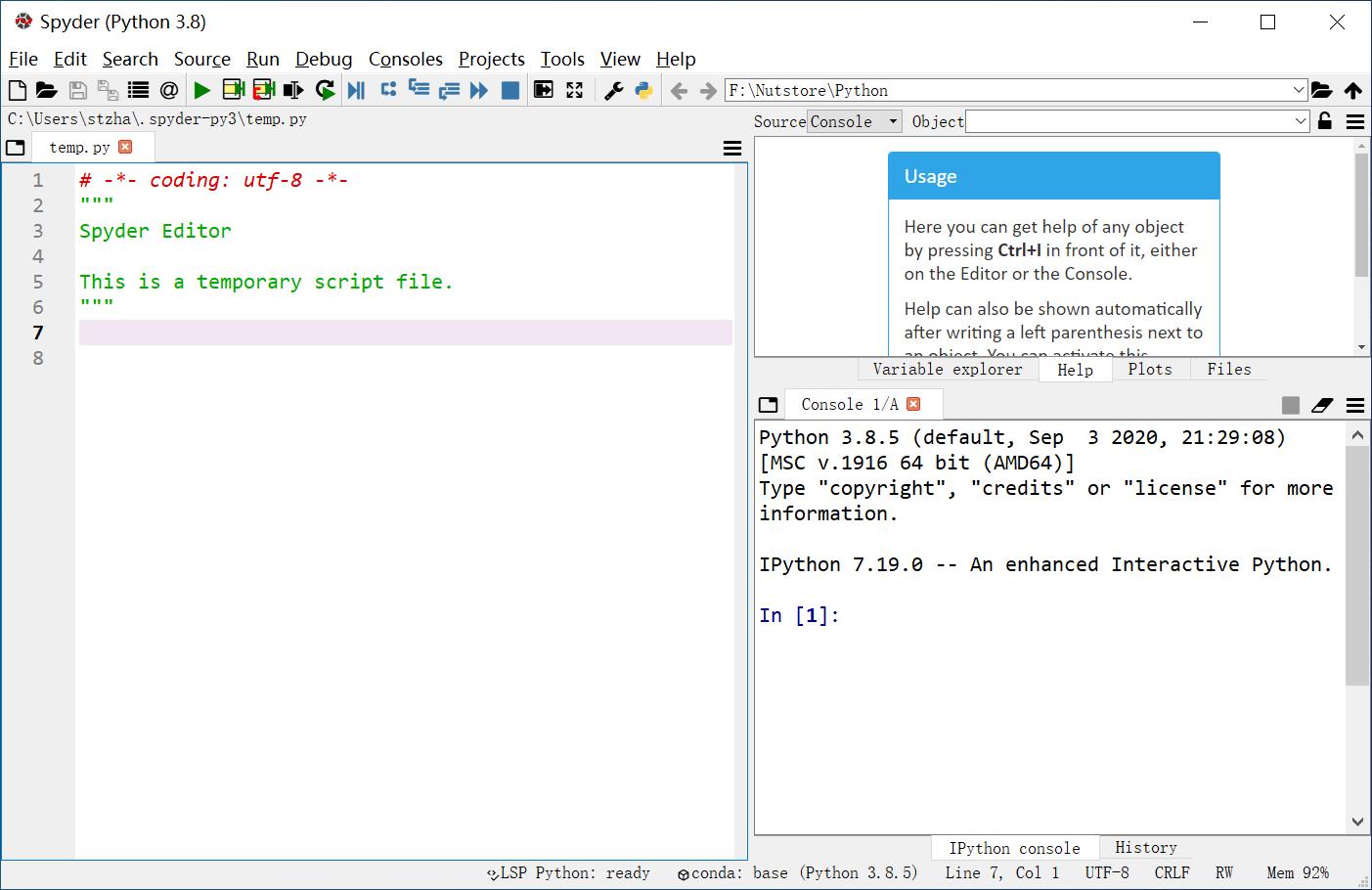The width and height of the screenshot is (1372, 890).
Task: Click the UTF-8 encoding indicator
Action: tap(1107, 872)
